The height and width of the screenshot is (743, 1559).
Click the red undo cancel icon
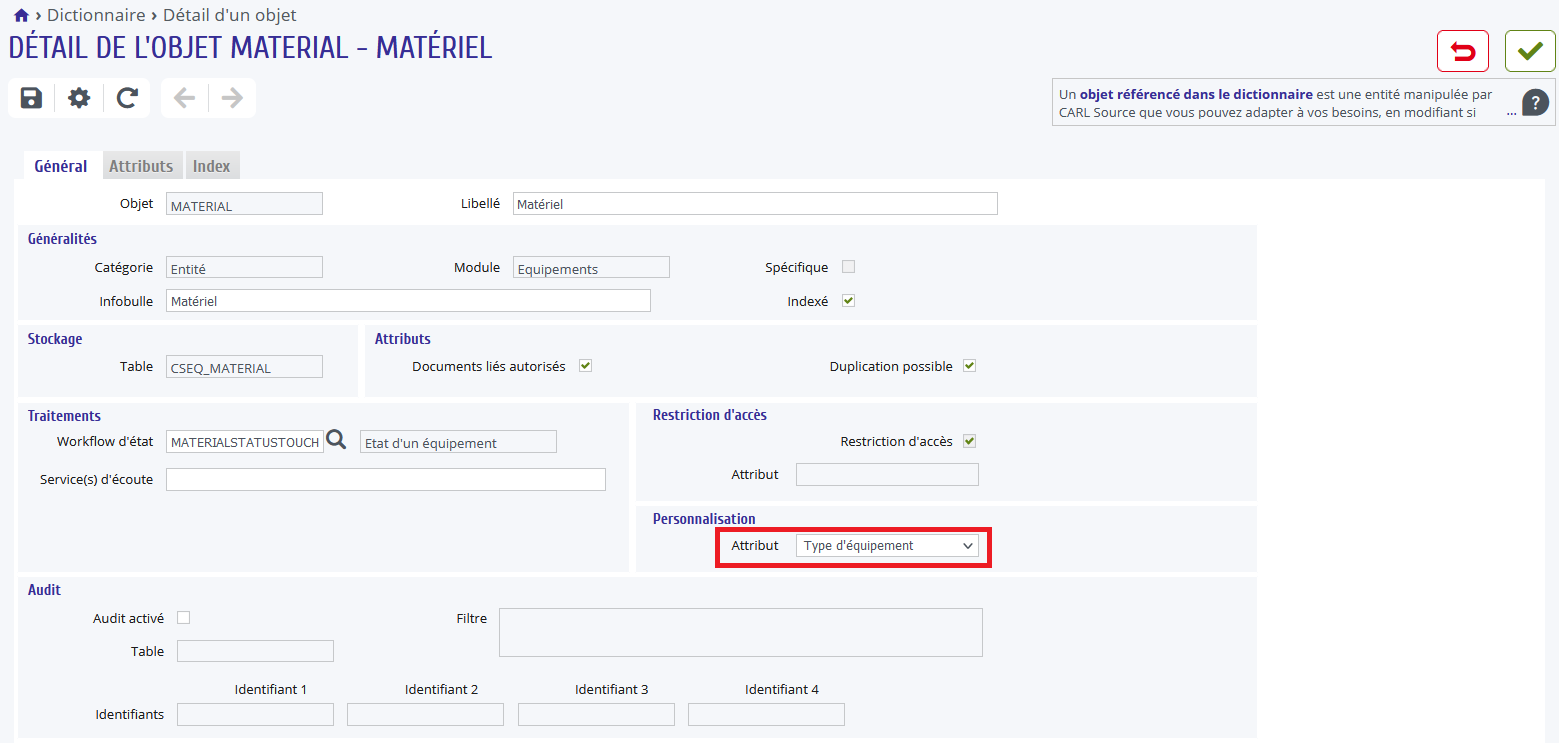[1463, 51]
